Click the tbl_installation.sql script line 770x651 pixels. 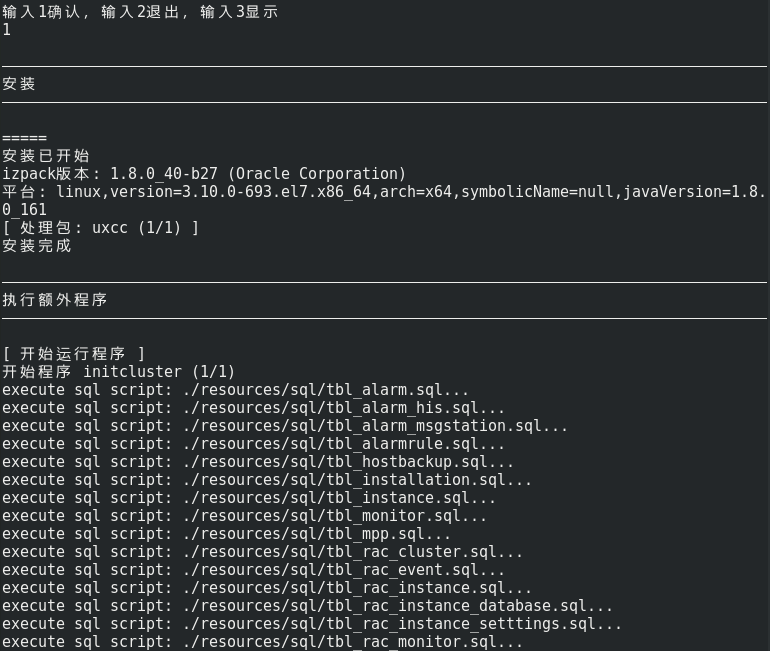tap(267, 480)
